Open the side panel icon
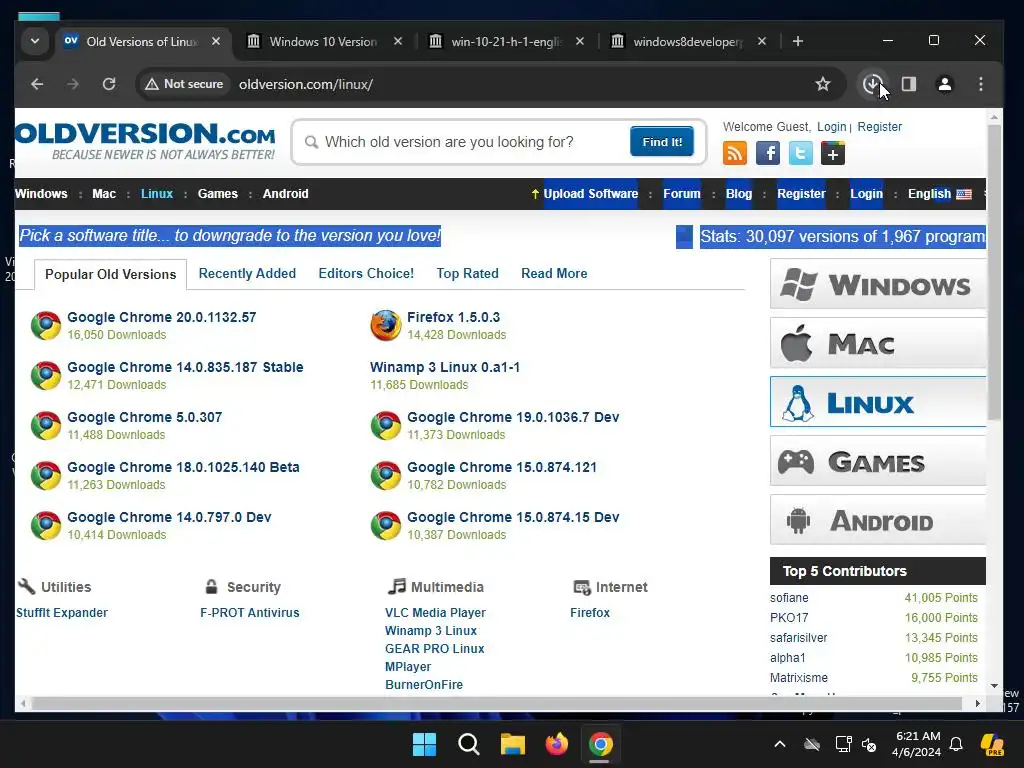Image resolution: width=1024 pixels, height=768 pixels. 908,84
